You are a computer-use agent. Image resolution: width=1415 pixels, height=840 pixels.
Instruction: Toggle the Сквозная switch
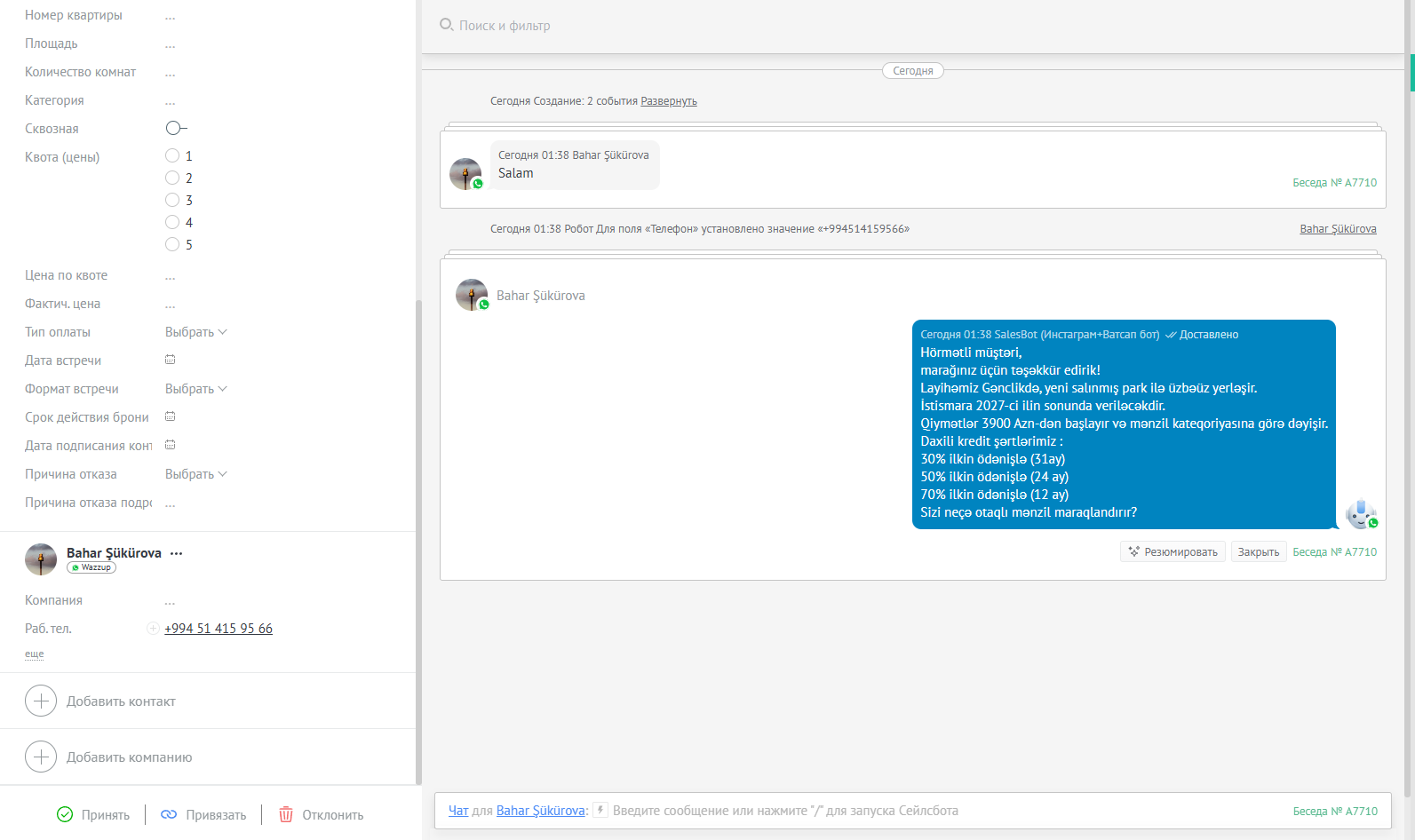point(176,128)
